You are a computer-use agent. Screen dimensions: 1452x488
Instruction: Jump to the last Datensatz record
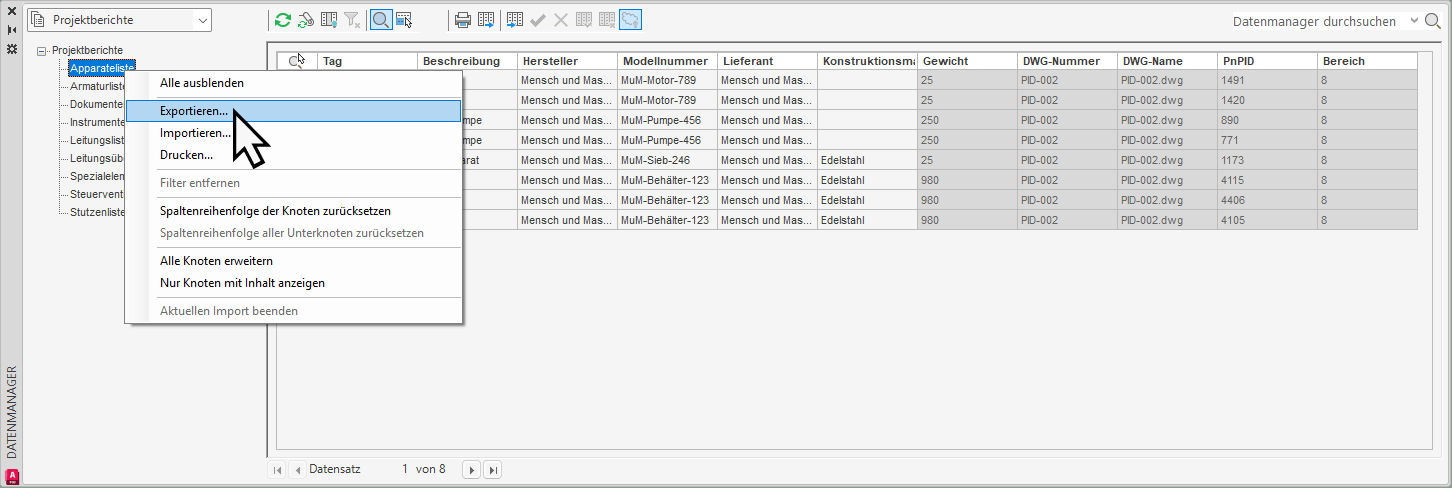point(491,469)
